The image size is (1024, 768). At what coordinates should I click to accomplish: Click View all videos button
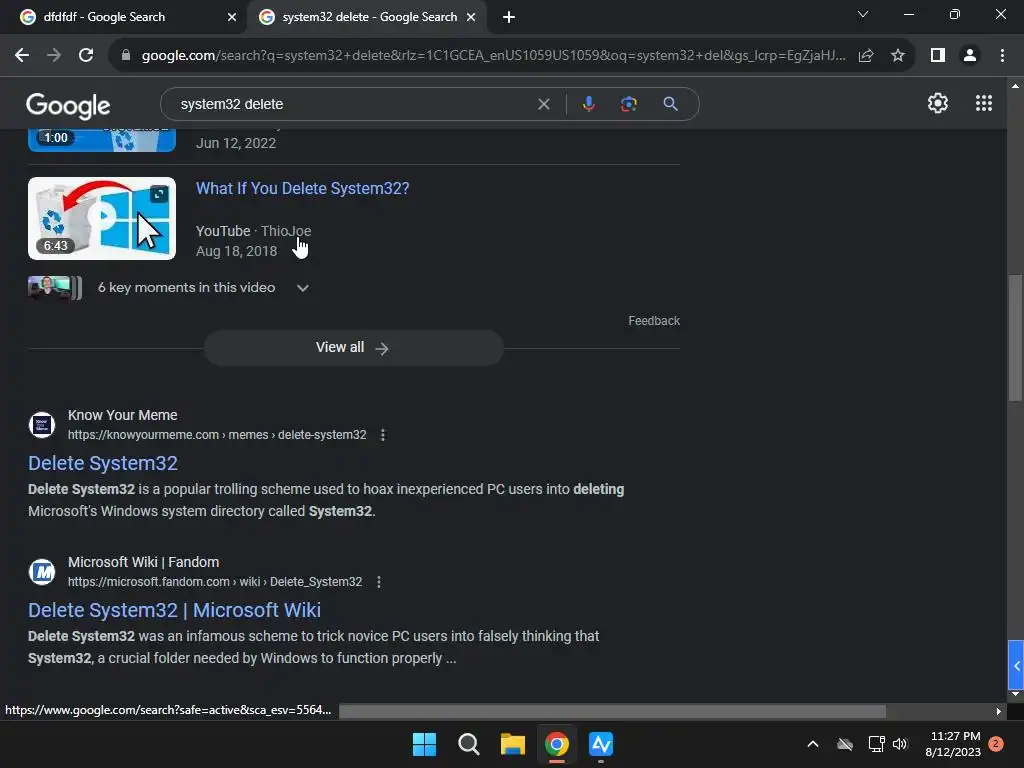(353, 347)
